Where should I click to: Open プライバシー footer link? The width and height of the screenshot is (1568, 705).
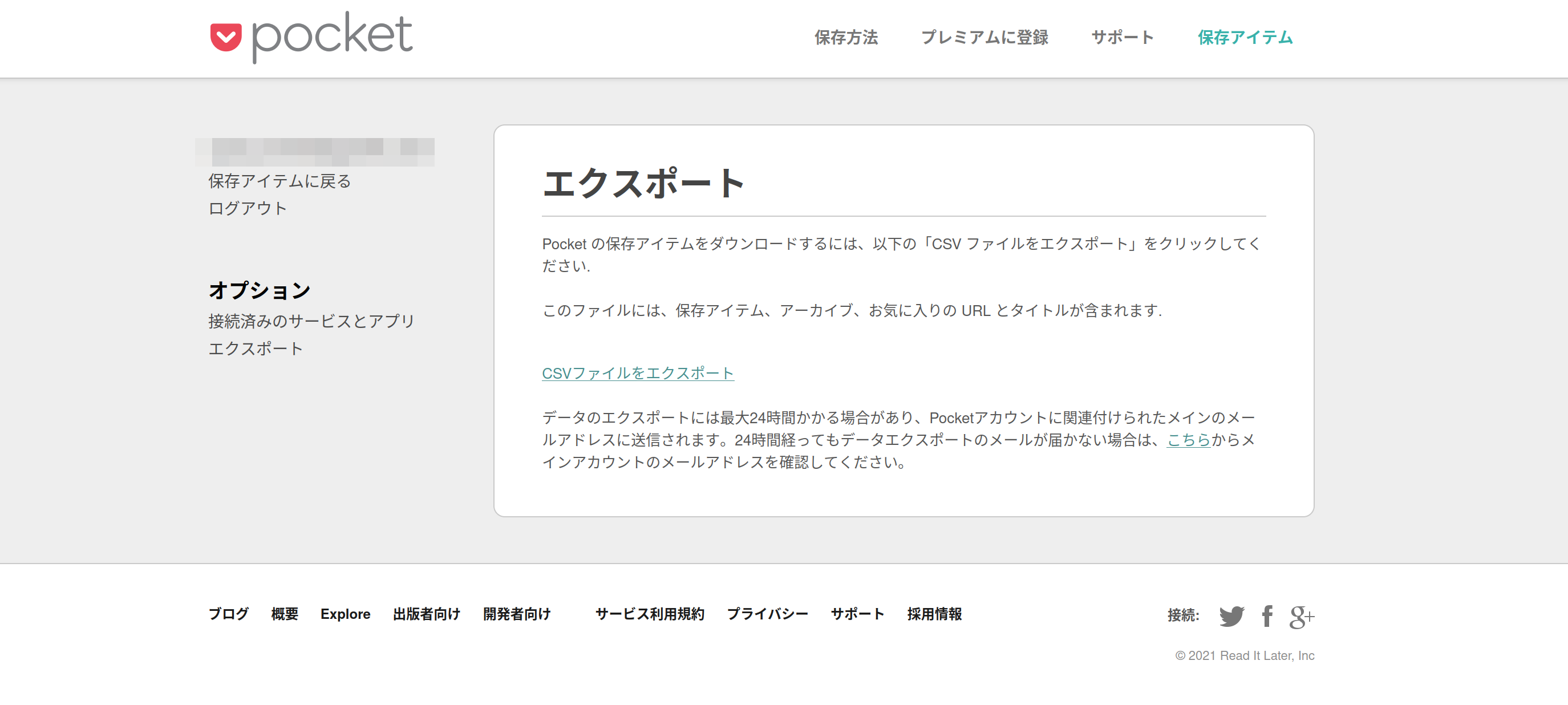click(x=767, y=614)
